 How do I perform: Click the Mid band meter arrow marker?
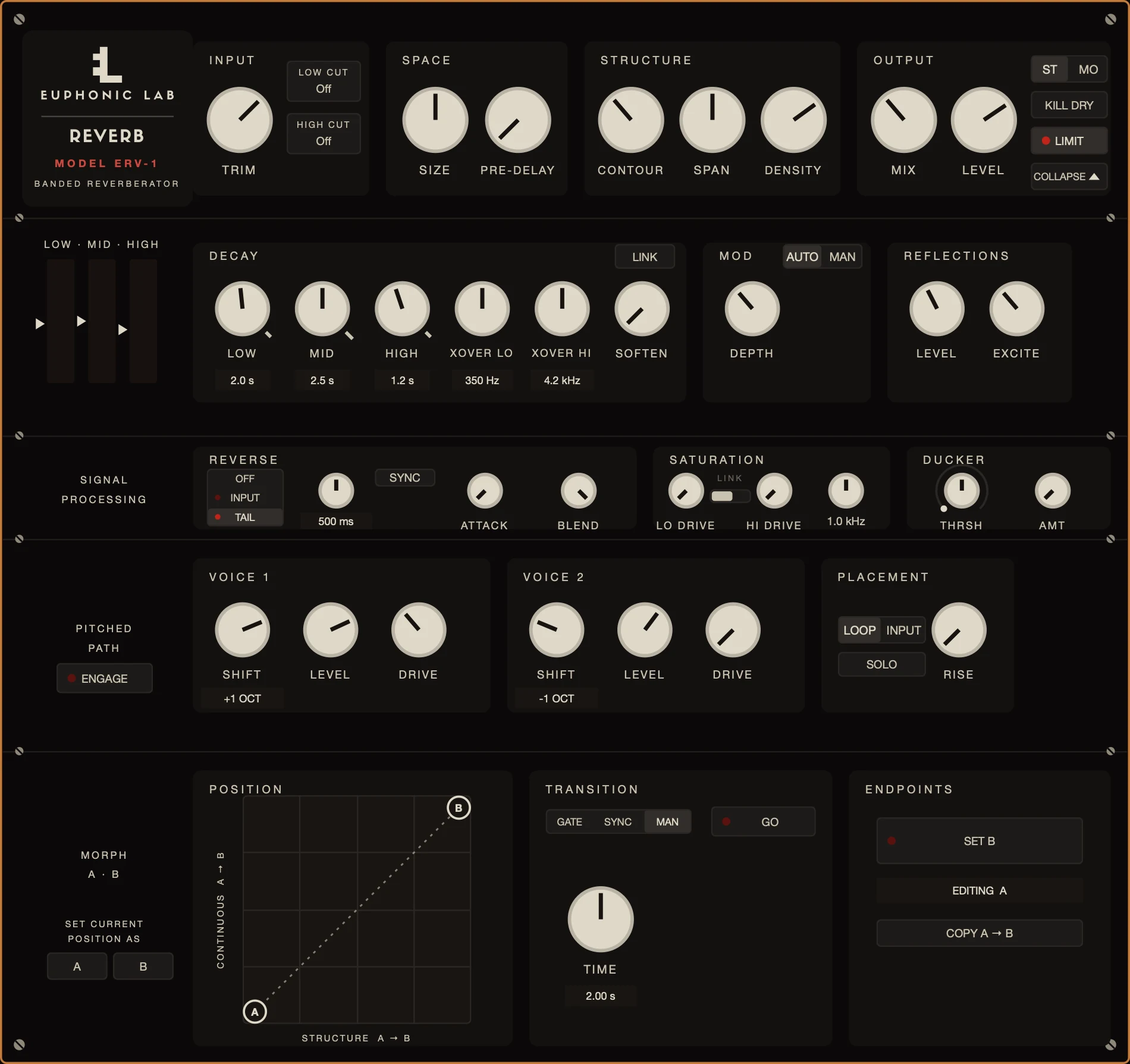pyautogui.click(x=81, y=321)
